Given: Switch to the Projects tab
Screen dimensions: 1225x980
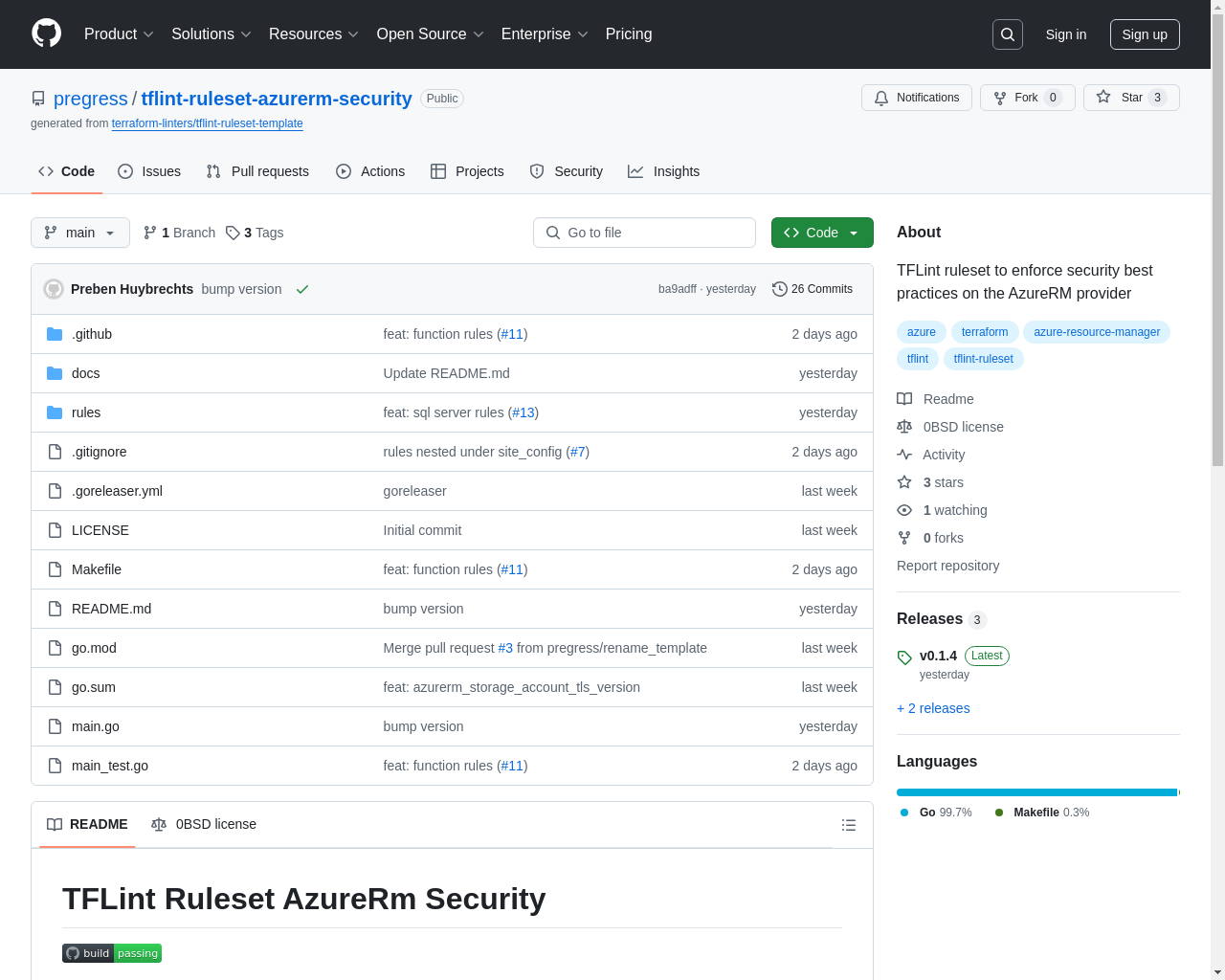Looking at the screenshot, I should 467,171.
